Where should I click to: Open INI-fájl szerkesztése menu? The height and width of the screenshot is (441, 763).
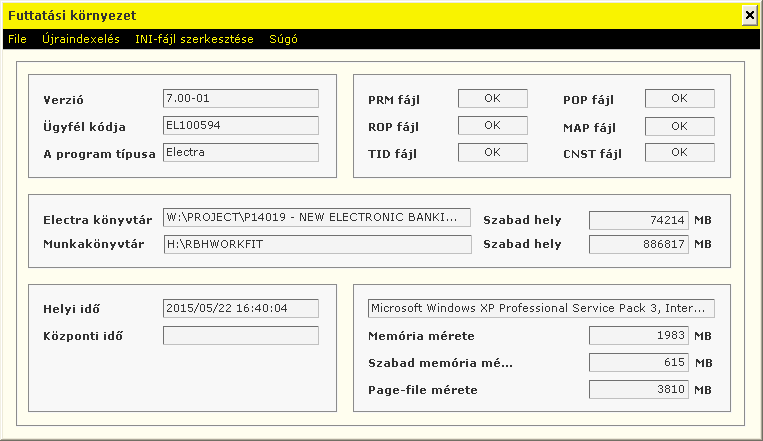tap(194, 39)
